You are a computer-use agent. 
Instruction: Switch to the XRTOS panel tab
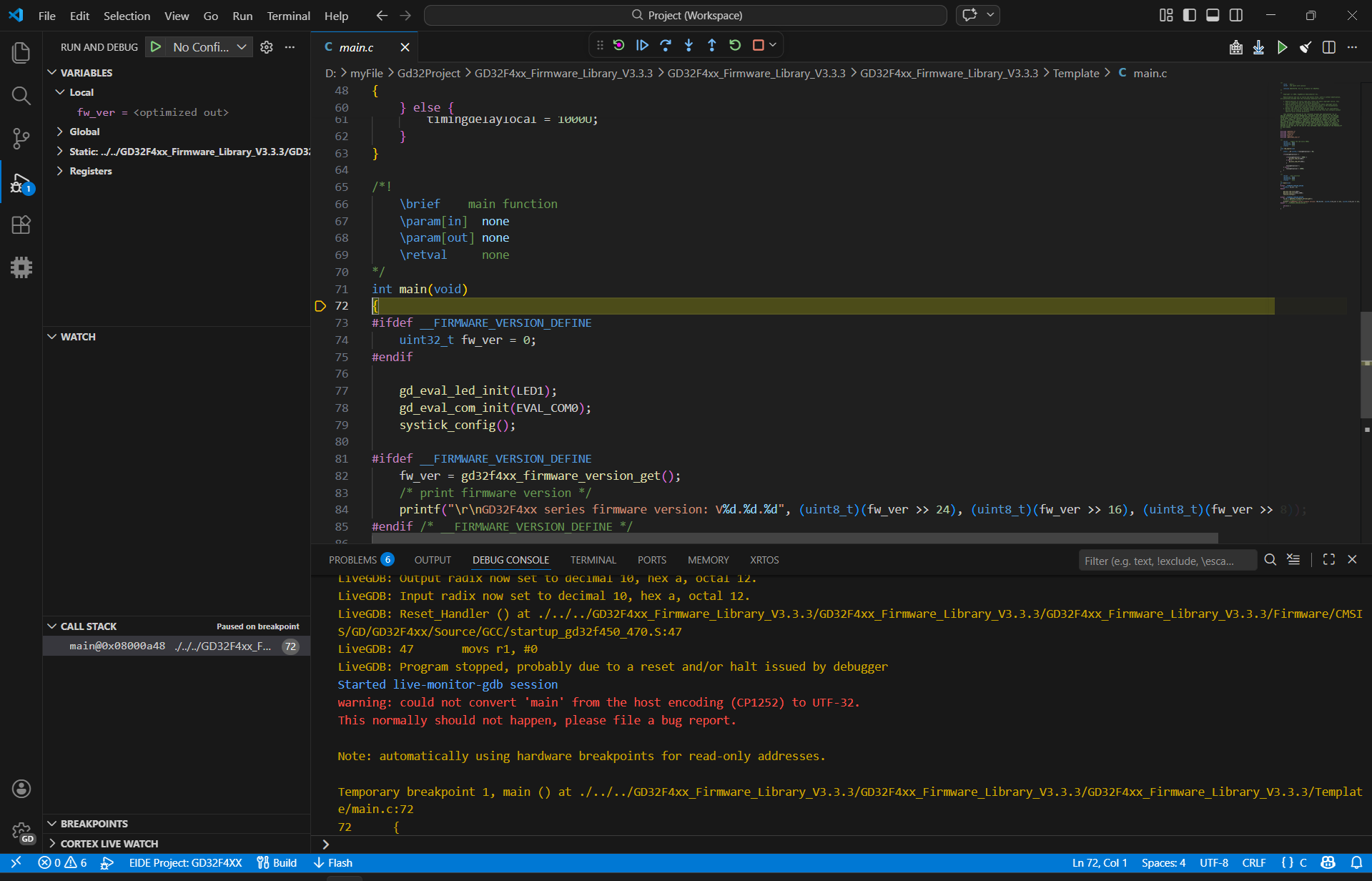click(x=764, y=560)
